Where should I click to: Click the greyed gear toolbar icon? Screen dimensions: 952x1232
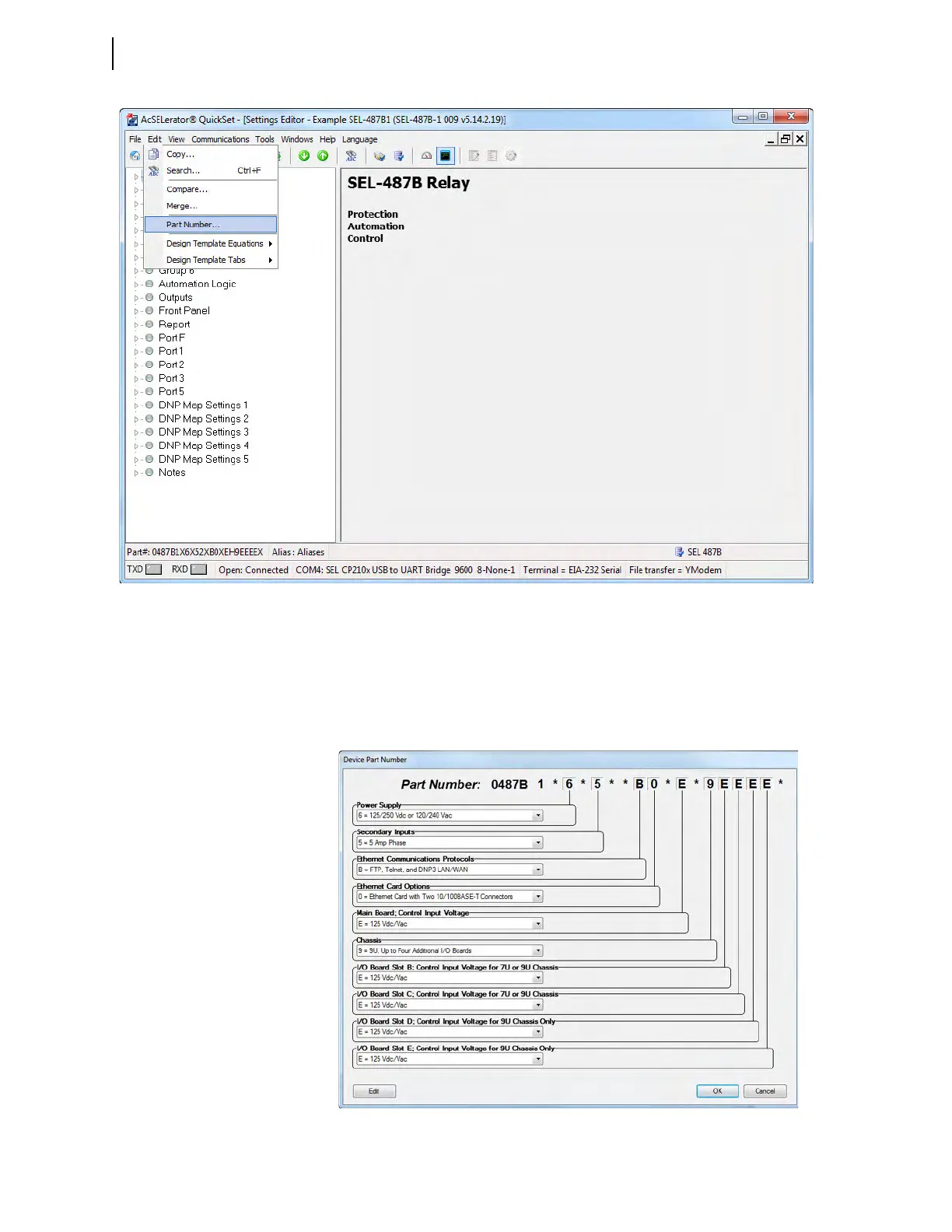pos(511,156)
